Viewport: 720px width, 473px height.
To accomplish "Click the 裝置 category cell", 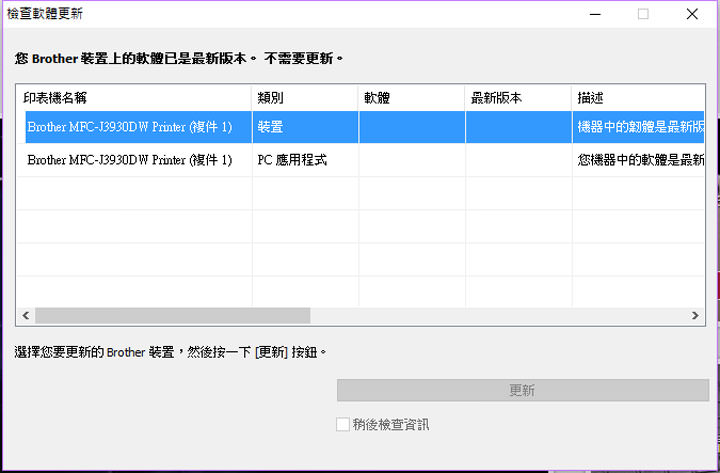I will click(305, 127).
